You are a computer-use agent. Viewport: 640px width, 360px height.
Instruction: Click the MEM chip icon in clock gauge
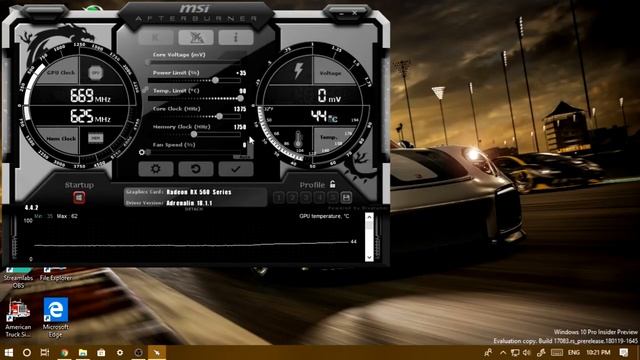tap(96, 138)
